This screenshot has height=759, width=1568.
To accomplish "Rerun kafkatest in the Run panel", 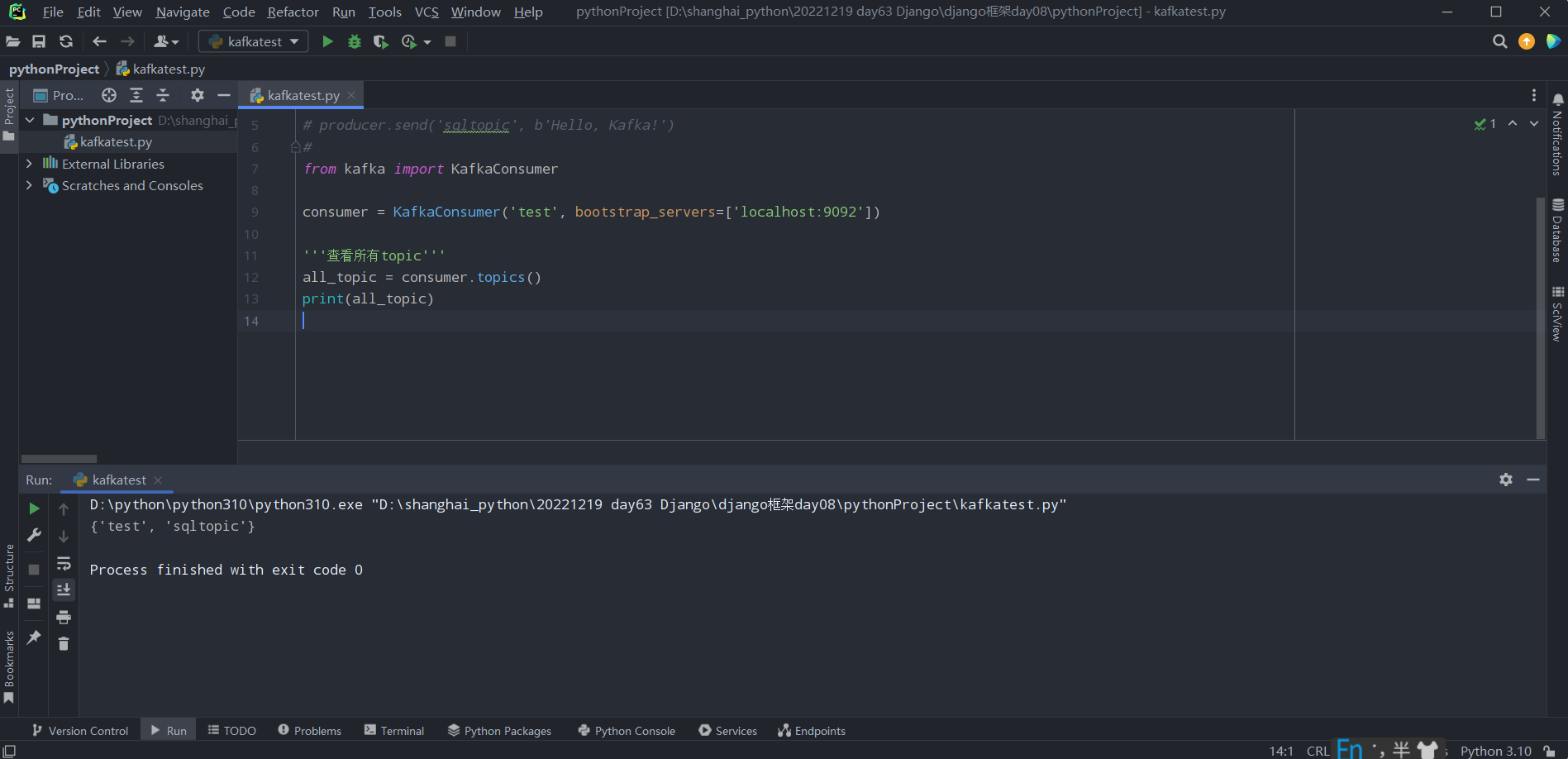I will pyautogui.click(x=34, y=508).
